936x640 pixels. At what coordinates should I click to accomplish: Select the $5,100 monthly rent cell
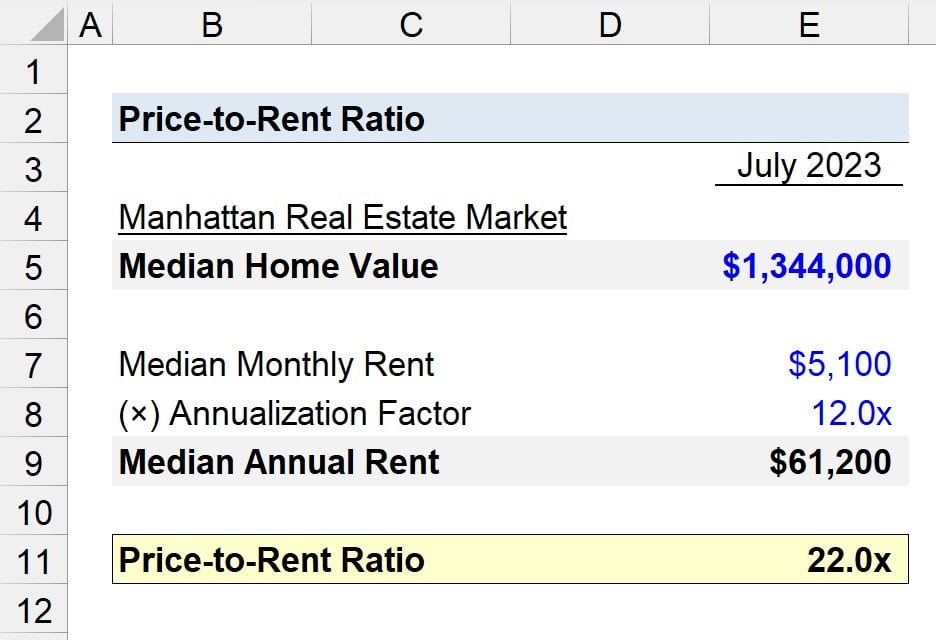(809, 364)
